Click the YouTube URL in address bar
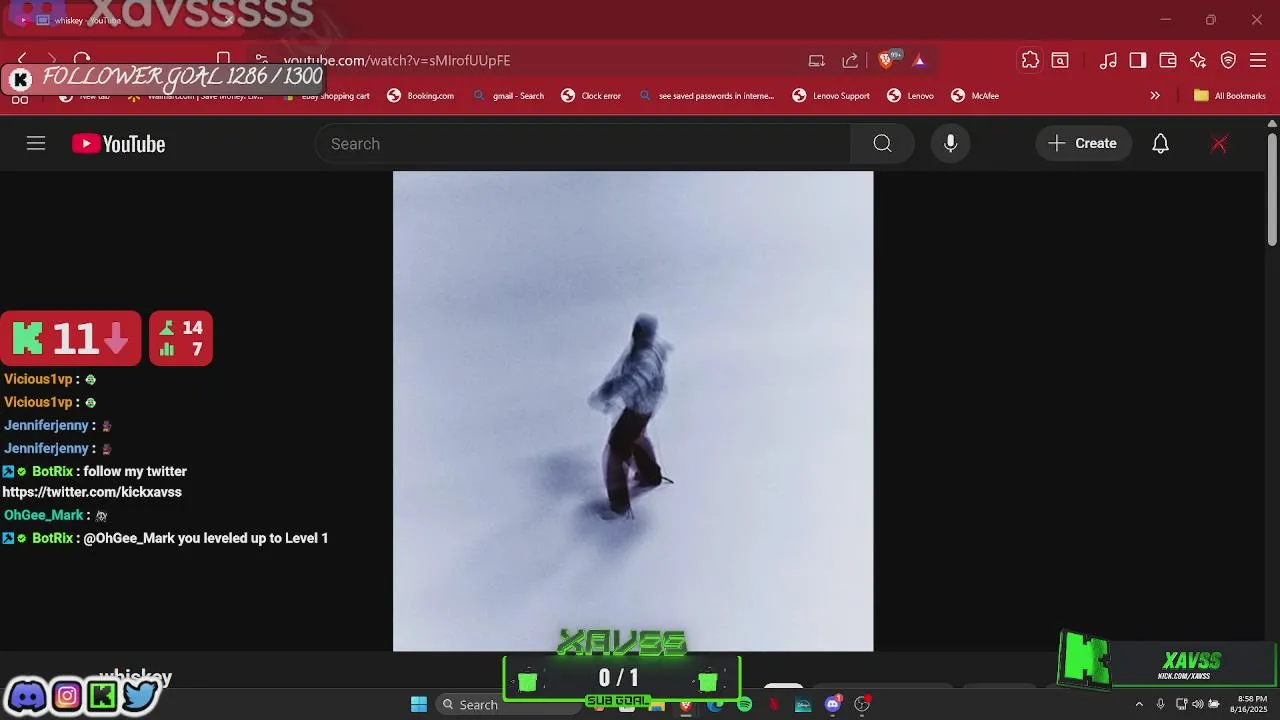1280x720 pixels. coord(397,60)
